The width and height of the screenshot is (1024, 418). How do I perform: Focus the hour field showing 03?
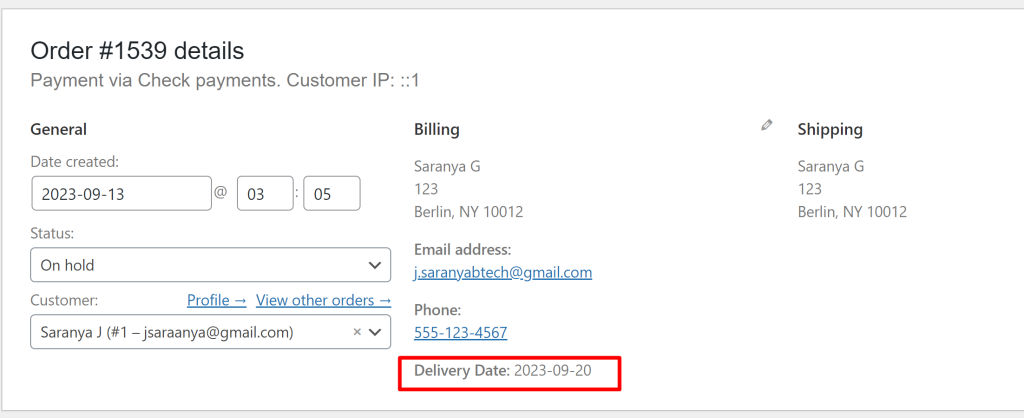(265, 194)
